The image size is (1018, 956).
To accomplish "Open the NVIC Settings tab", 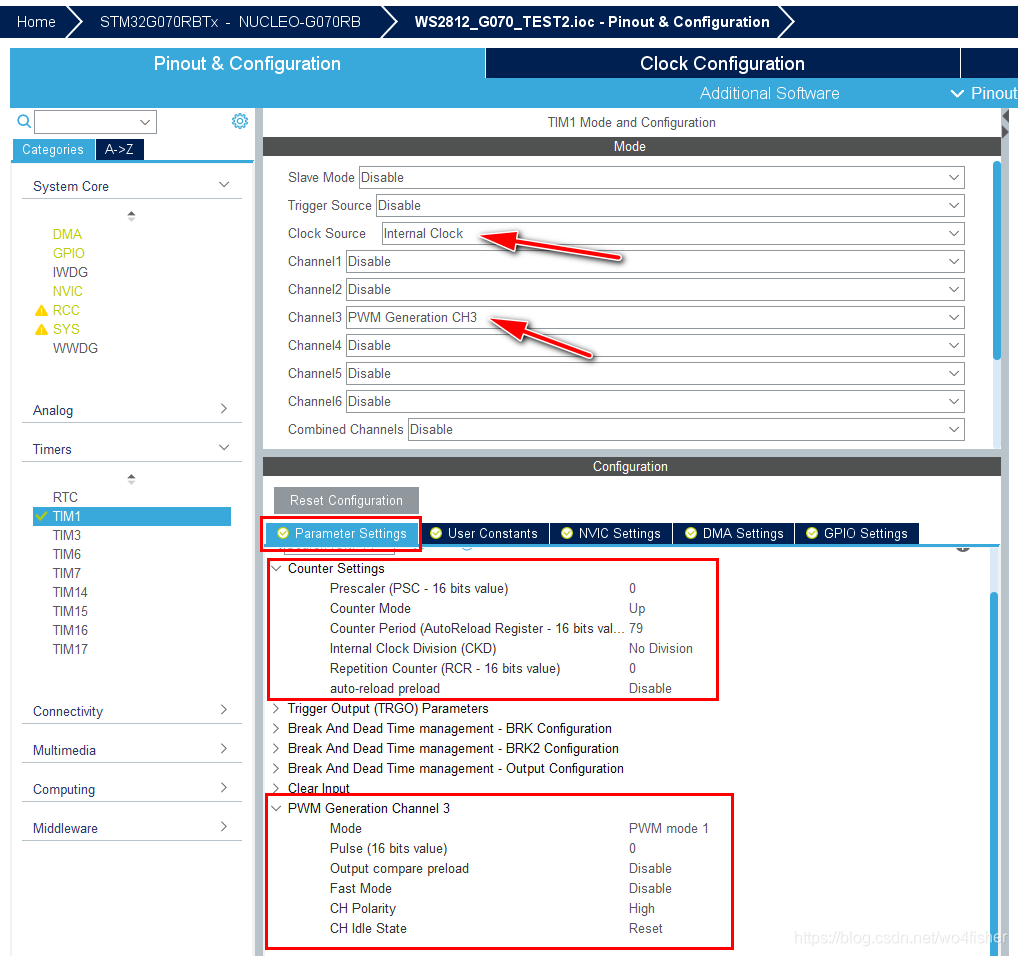I will [x=611, y=533].
